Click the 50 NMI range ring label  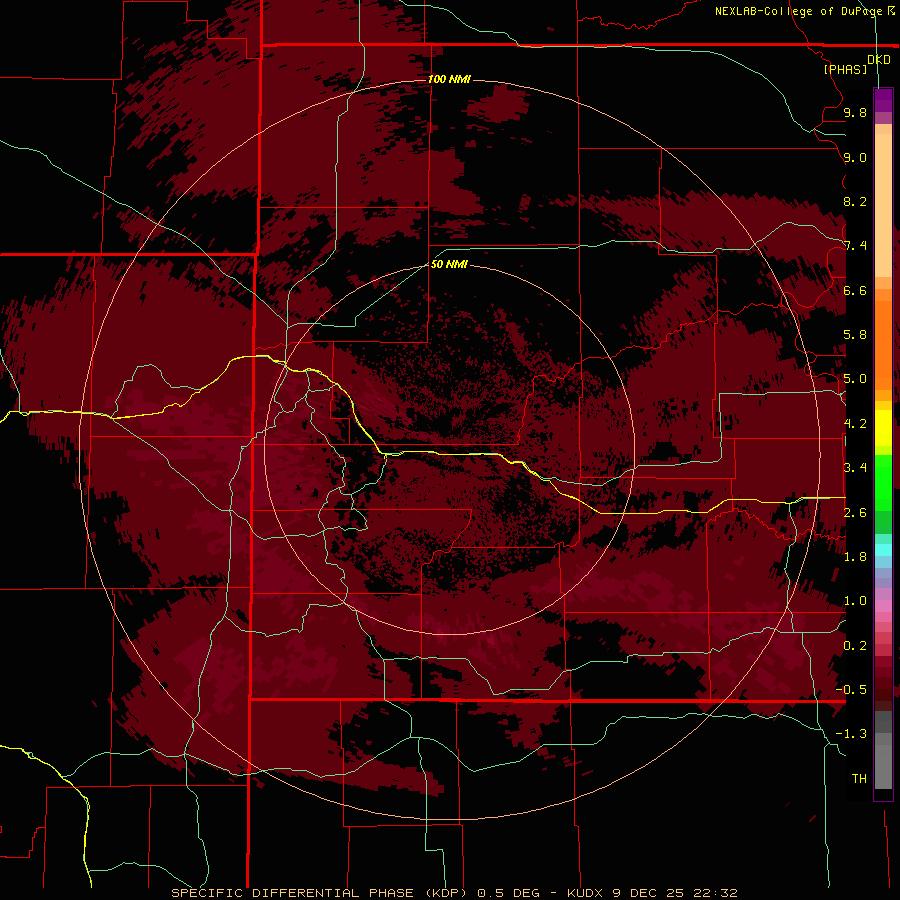[449, 264]
